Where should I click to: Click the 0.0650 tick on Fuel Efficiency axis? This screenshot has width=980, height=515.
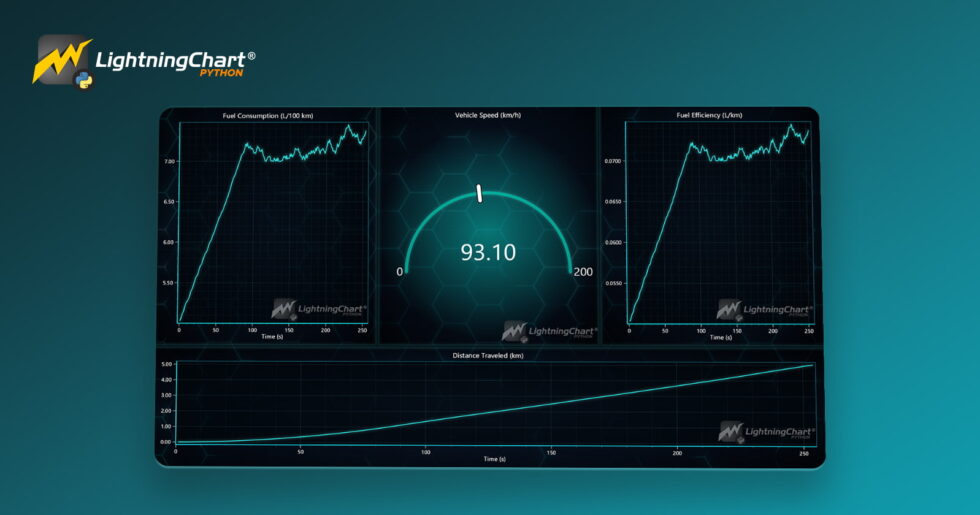[x=612, y=201]
